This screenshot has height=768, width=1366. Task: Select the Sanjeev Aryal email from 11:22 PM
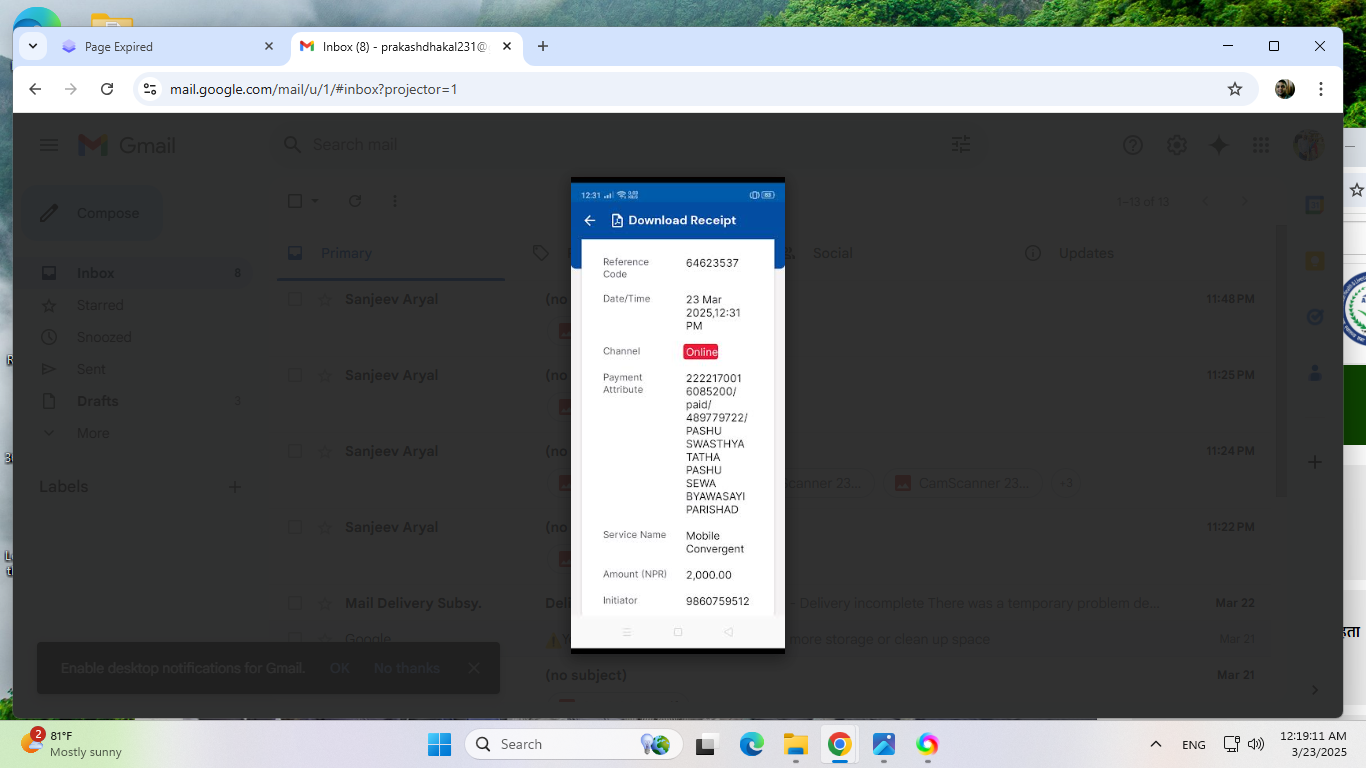(x=295, y=527)
